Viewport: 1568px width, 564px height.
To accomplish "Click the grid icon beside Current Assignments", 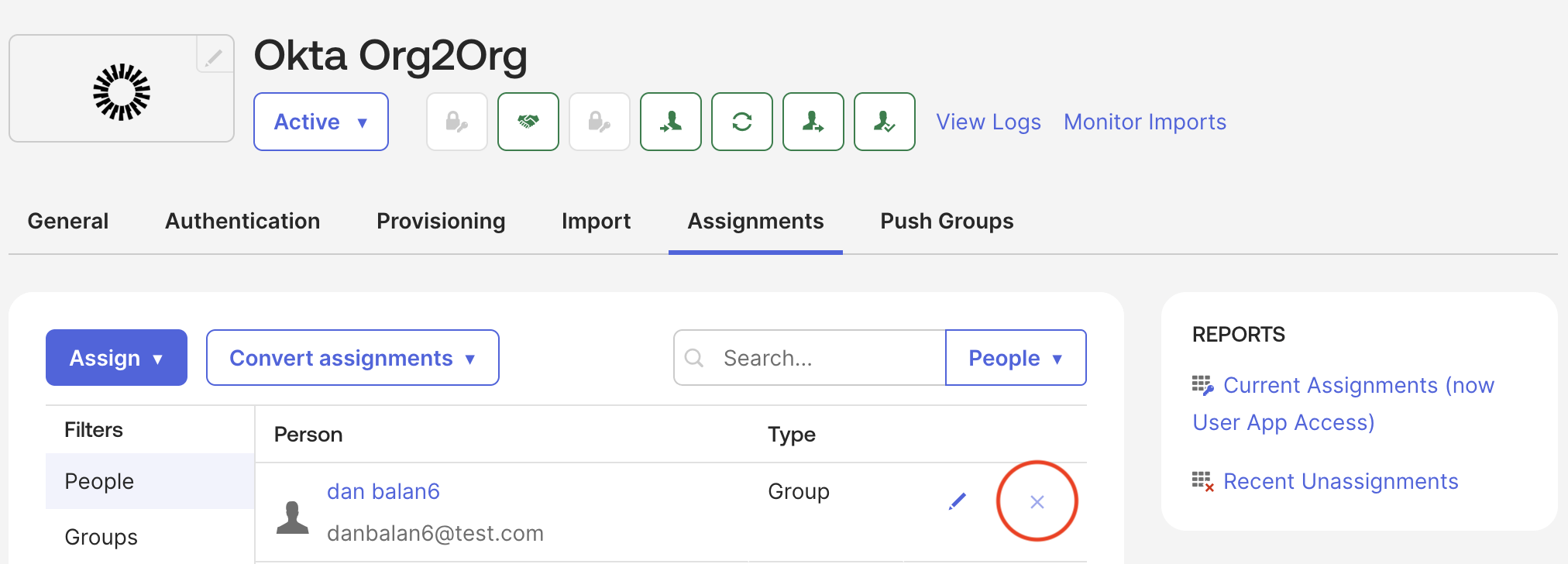I will 1202,385.
